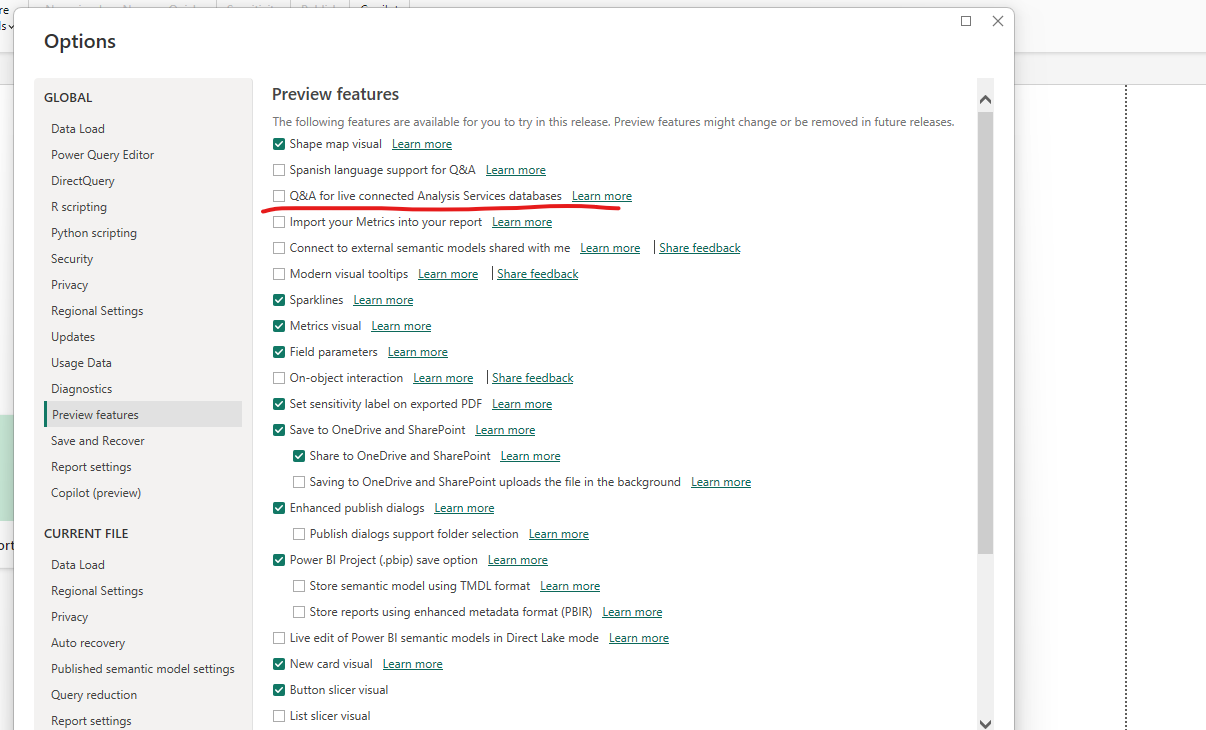Open Current File Data Load settings
Screen dimensions: 1206x730
point(143,565)
